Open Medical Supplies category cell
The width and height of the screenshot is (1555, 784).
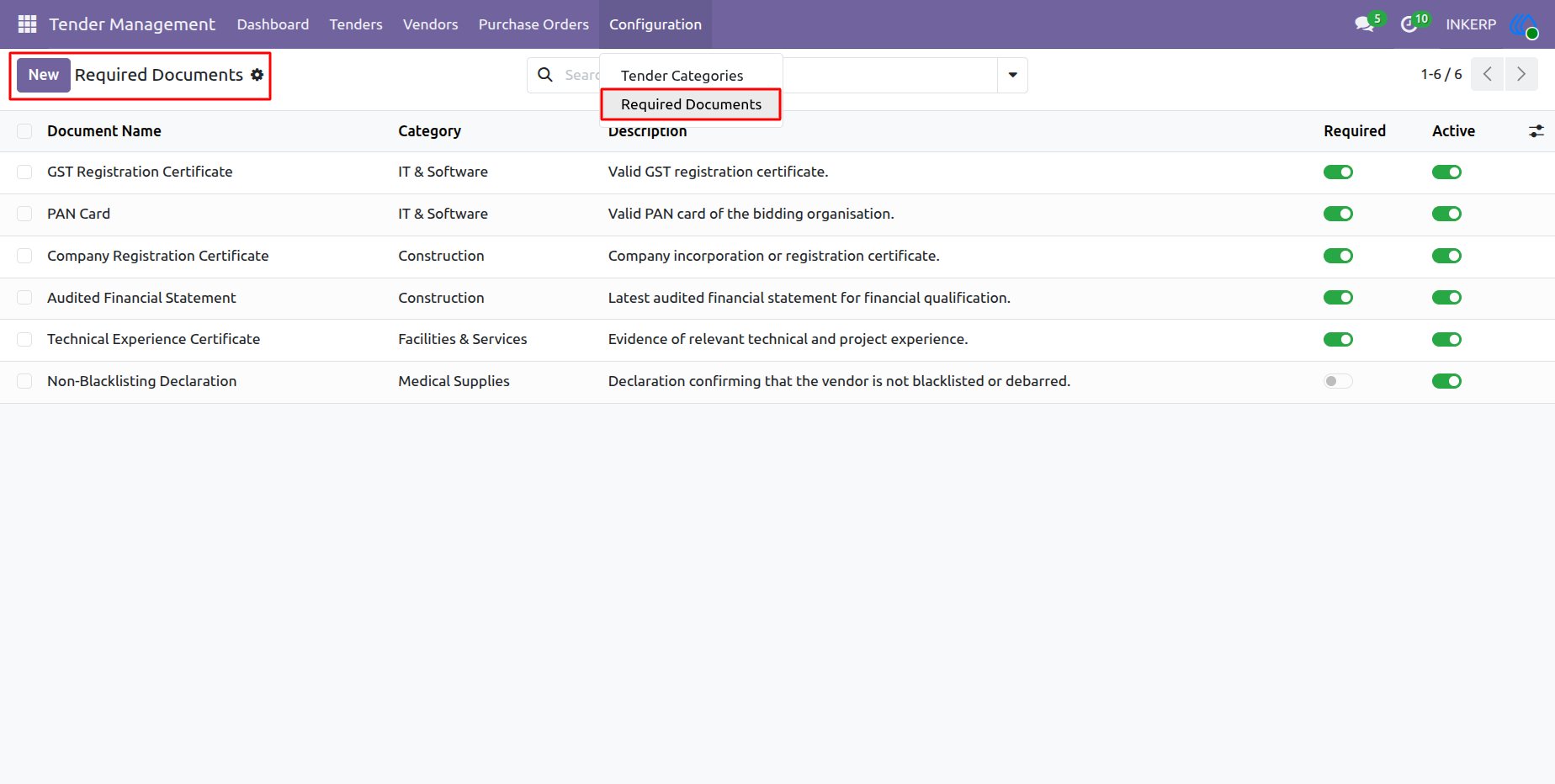(x=454, y=381)
